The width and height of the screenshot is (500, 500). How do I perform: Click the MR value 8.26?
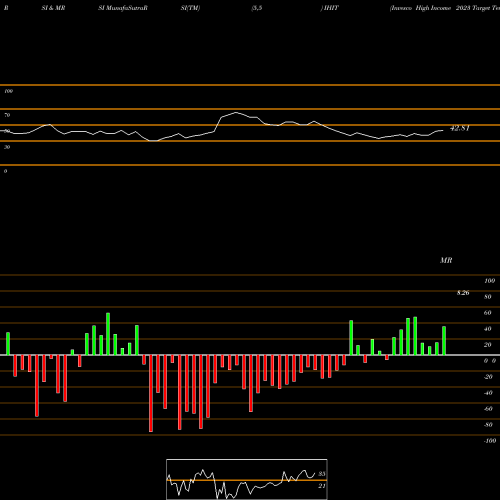[x=463, y=293]
